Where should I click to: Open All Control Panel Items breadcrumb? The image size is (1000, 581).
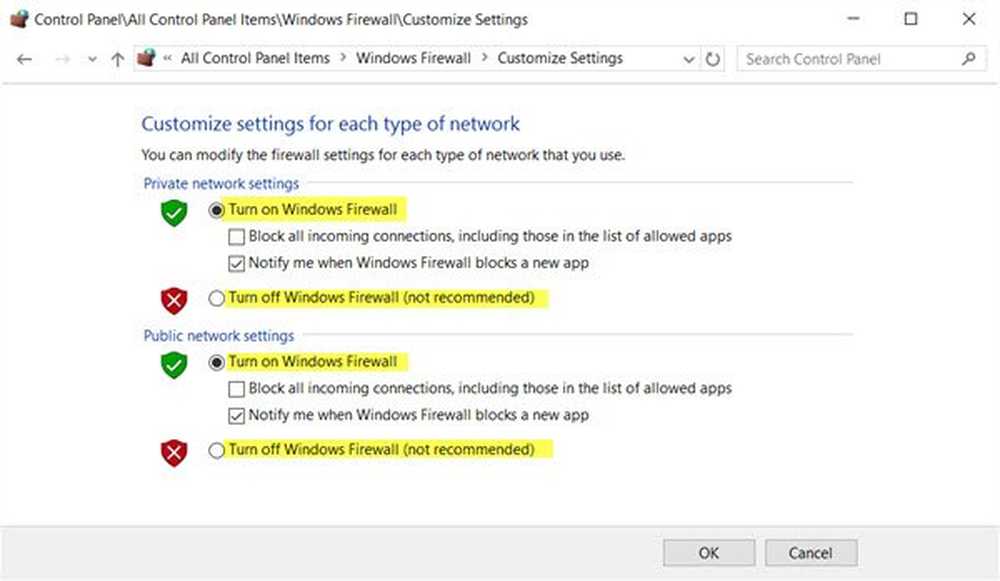click(x=255, y=58)
